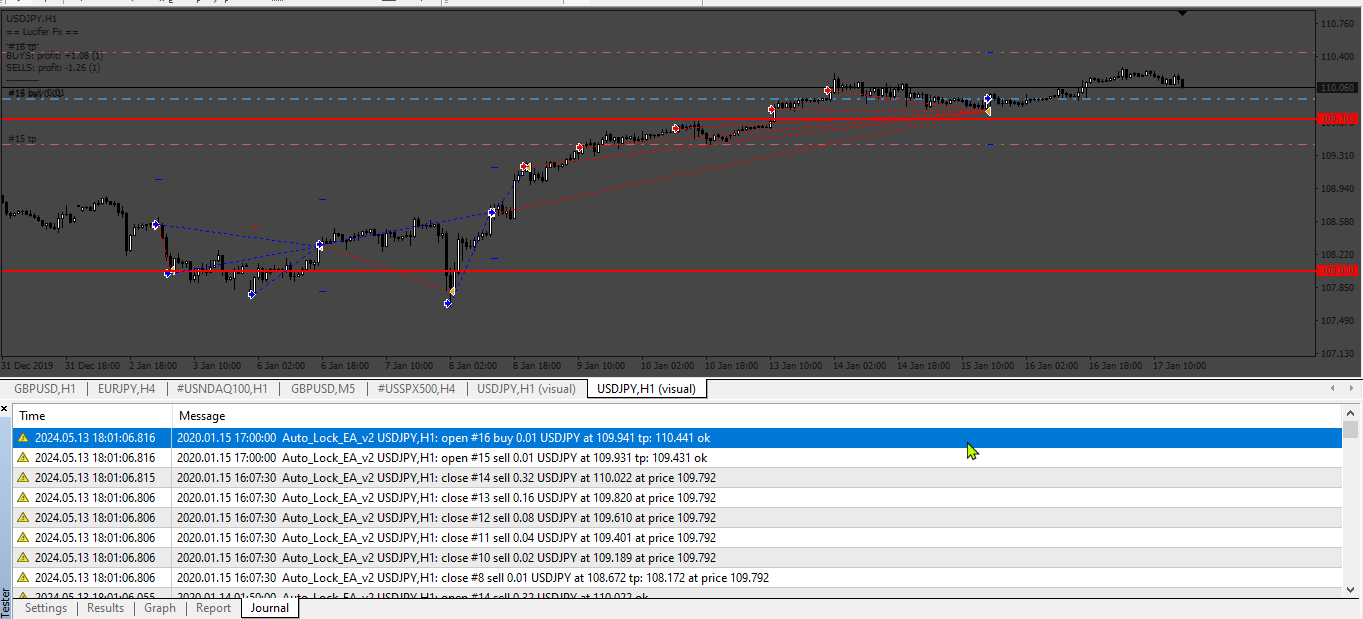Image resolution: width=1363 pixels, height=619 pixels.
Task: Click the 110.050 current price label on the scale
Action: click(x=1337, y=88)
